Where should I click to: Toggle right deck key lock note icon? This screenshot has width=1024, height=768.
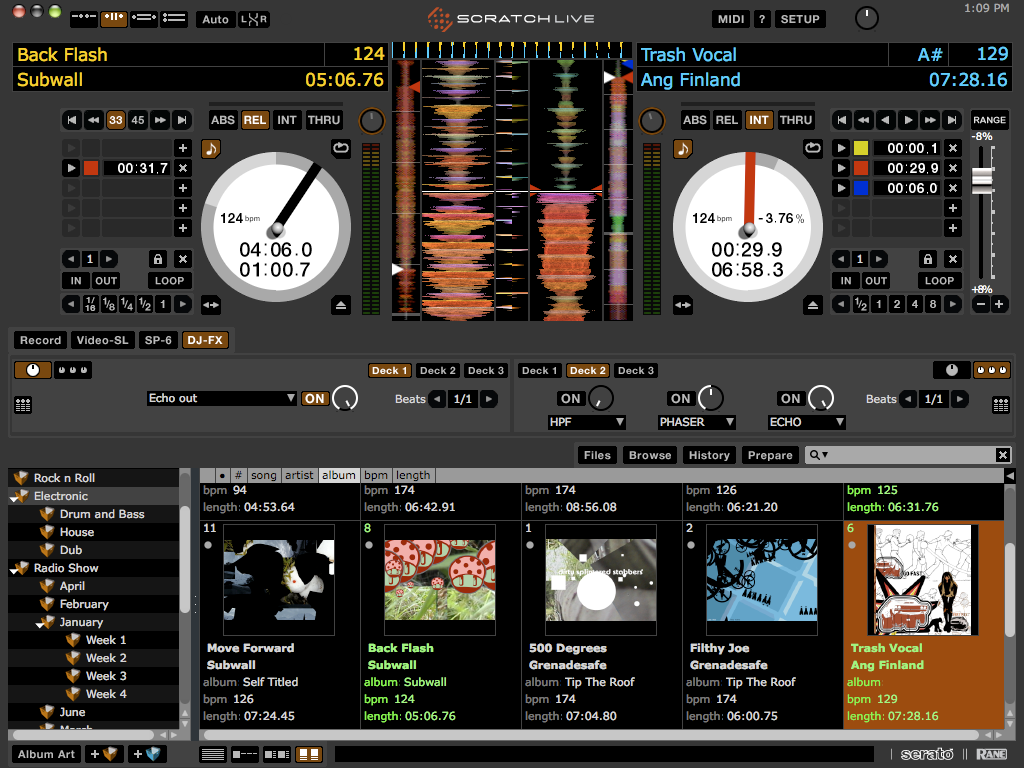(683, 149)
